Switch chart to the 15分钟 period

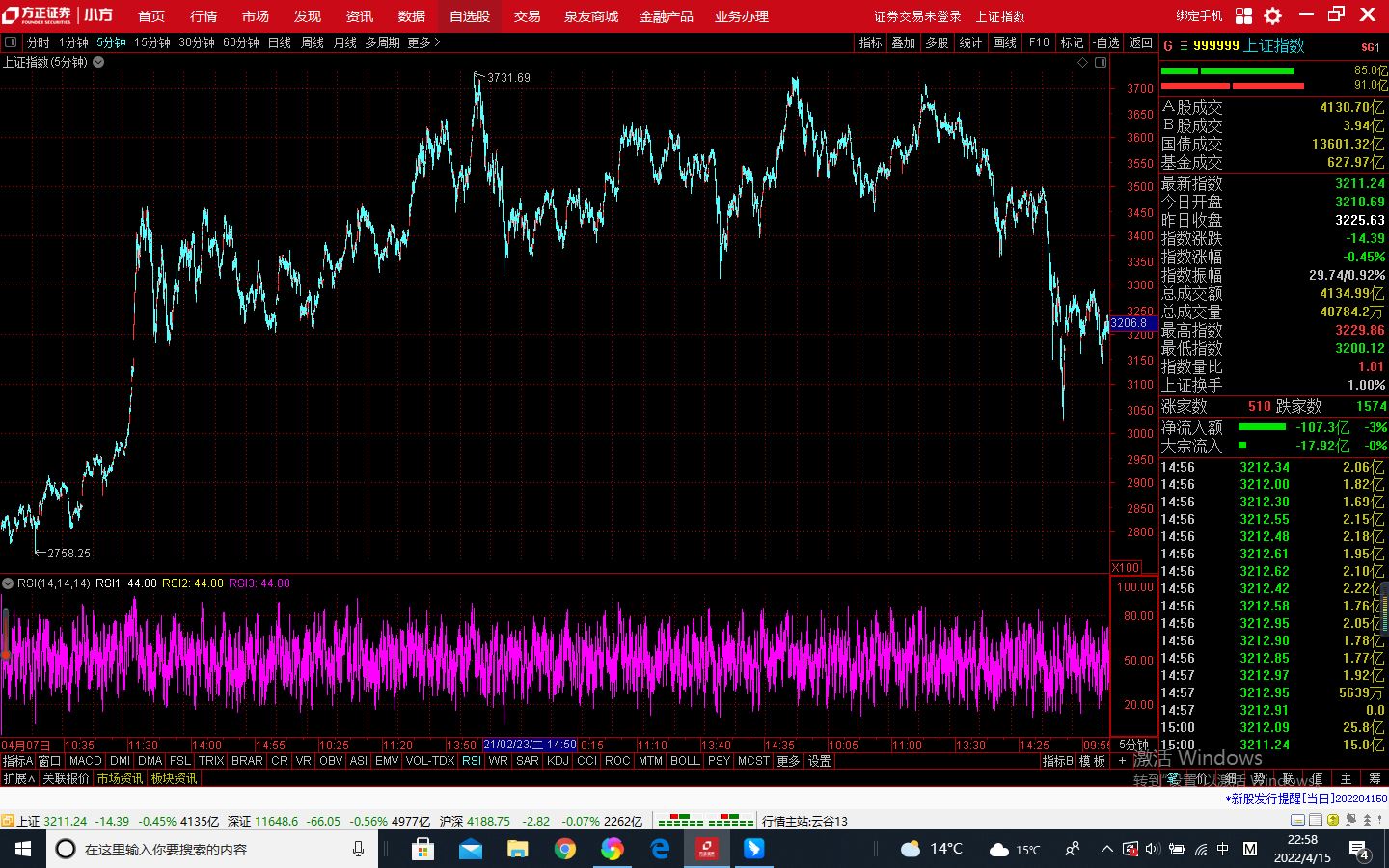pyautogui.click(x=151, y=42)
